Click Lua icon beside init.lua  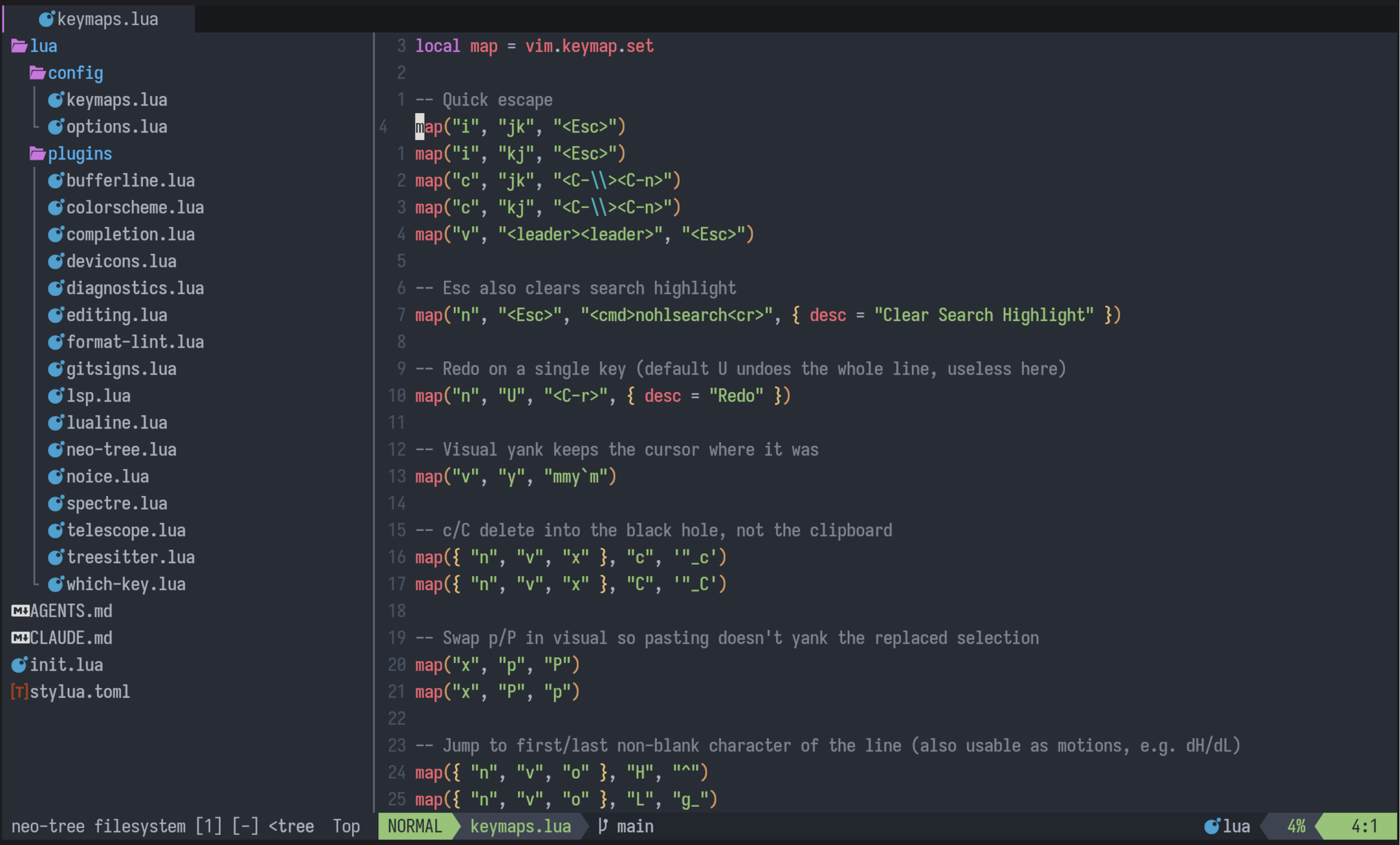[x=19, y=665]
